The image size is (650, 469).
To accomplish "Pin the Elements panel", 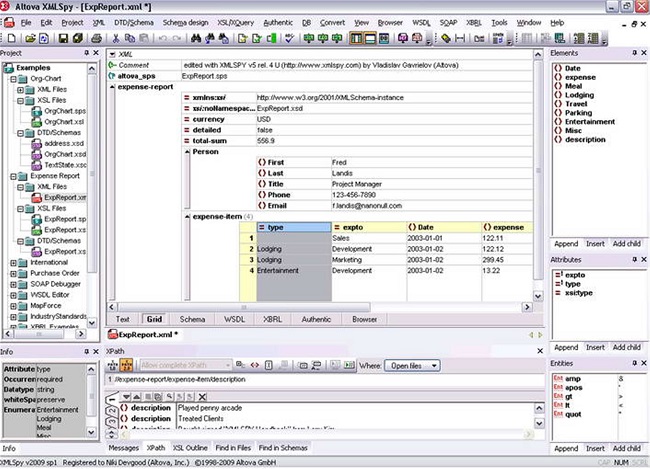I will [x=634, y=53].
